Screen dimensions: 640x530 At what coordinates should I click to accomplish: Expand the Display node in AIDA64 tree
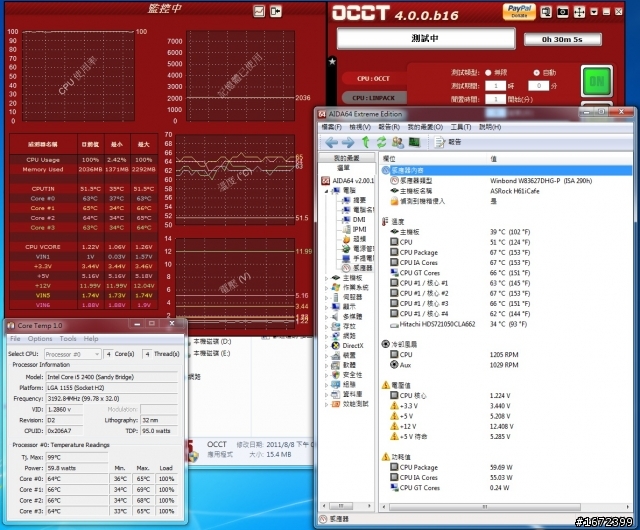[x=327, y=307]
